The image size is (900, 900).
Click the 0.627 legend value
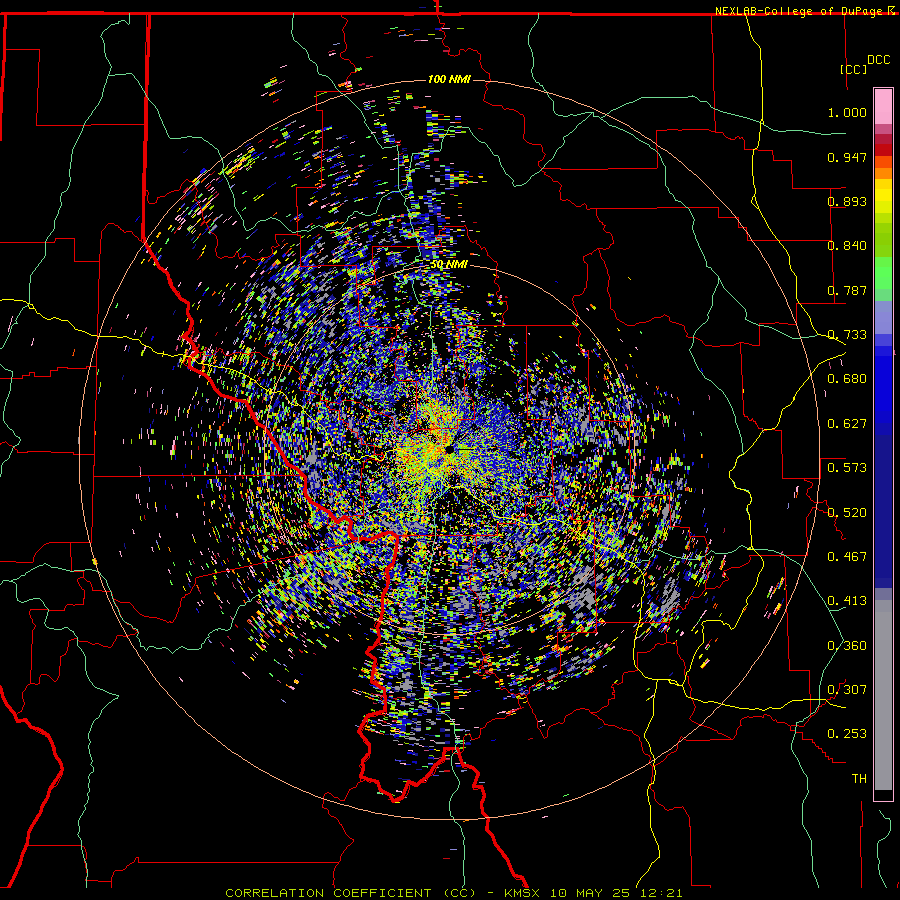(847, 424)
